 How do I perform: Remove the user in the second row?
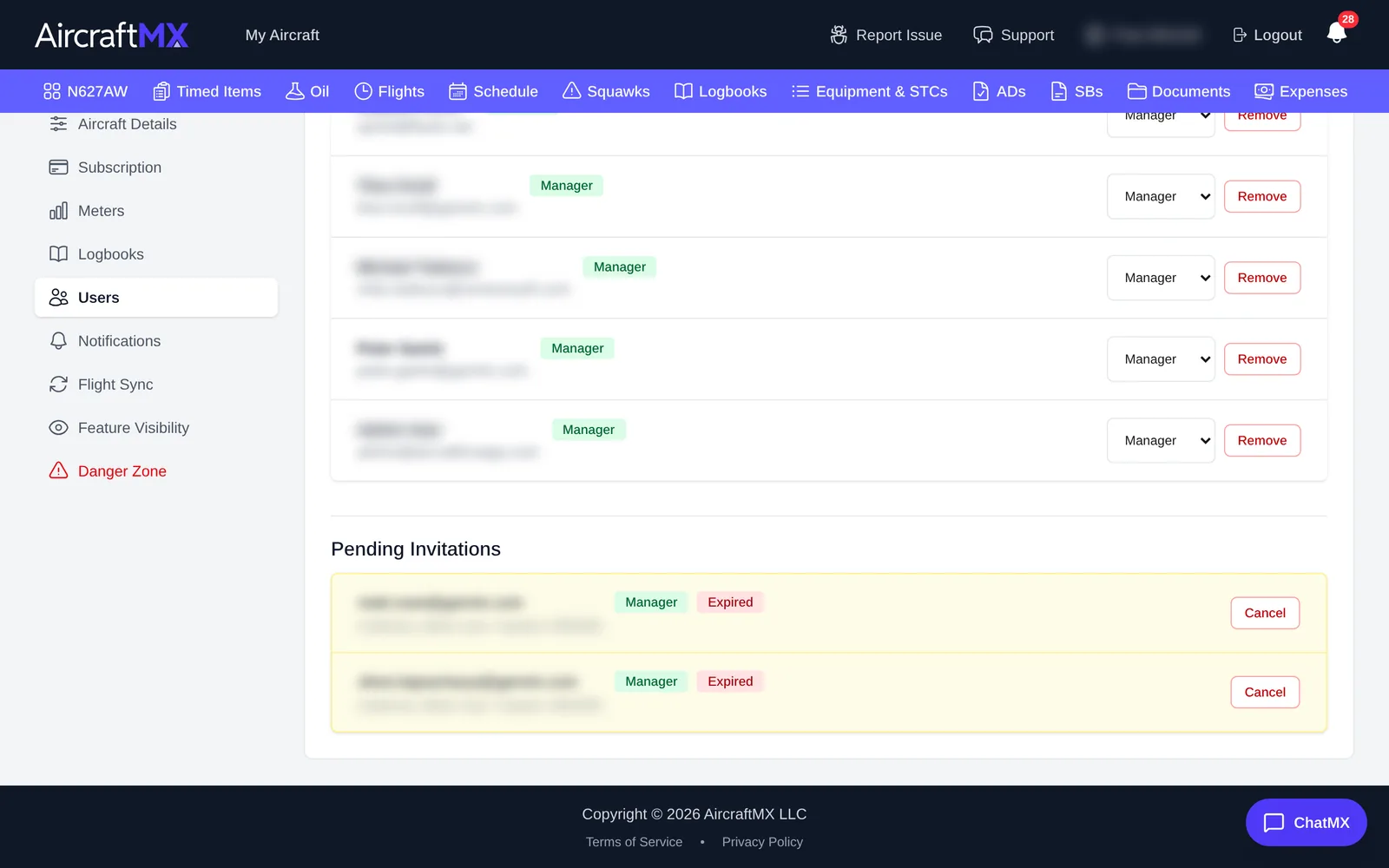pyautogui.click(x=1262, y=196)
